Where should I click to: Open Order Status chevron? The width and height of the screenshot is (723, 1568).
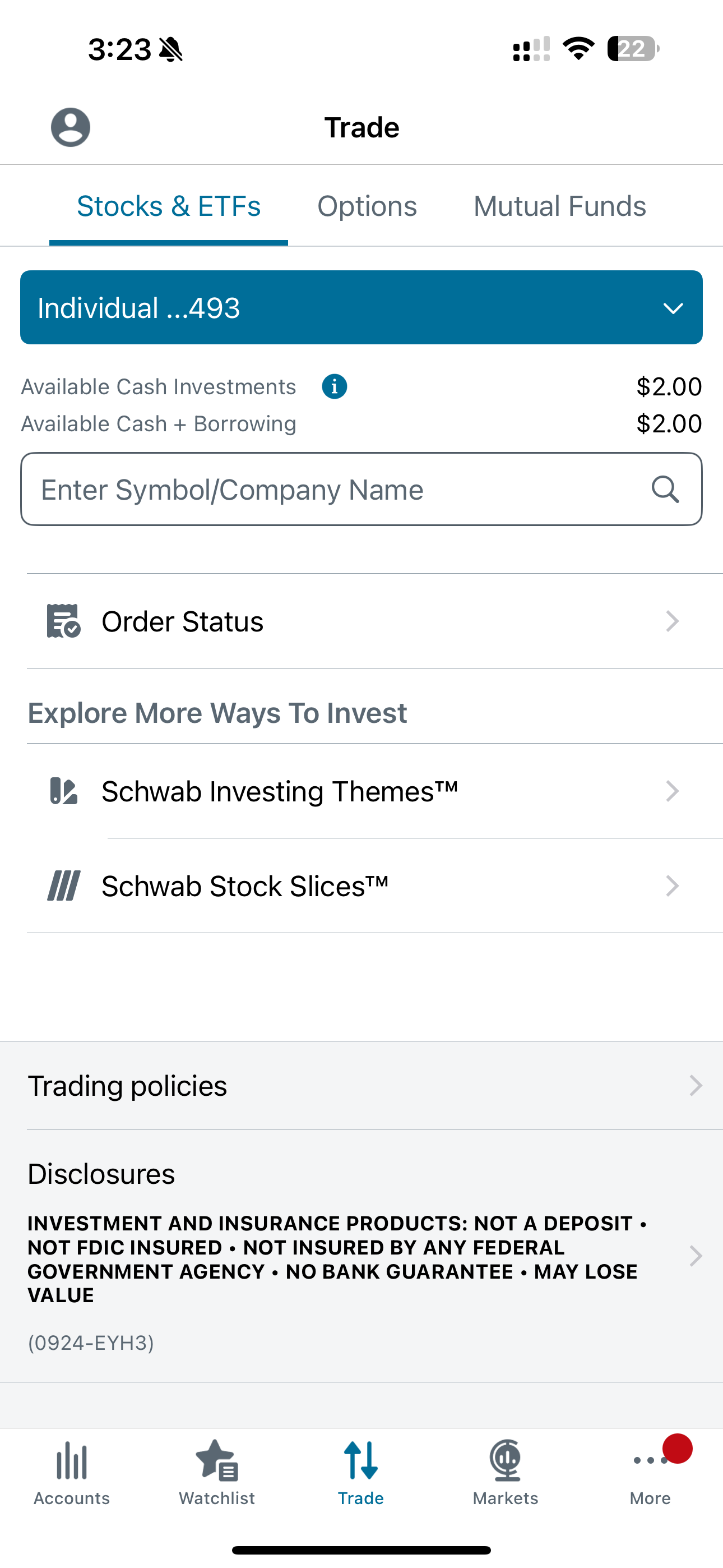pos(672,621)
